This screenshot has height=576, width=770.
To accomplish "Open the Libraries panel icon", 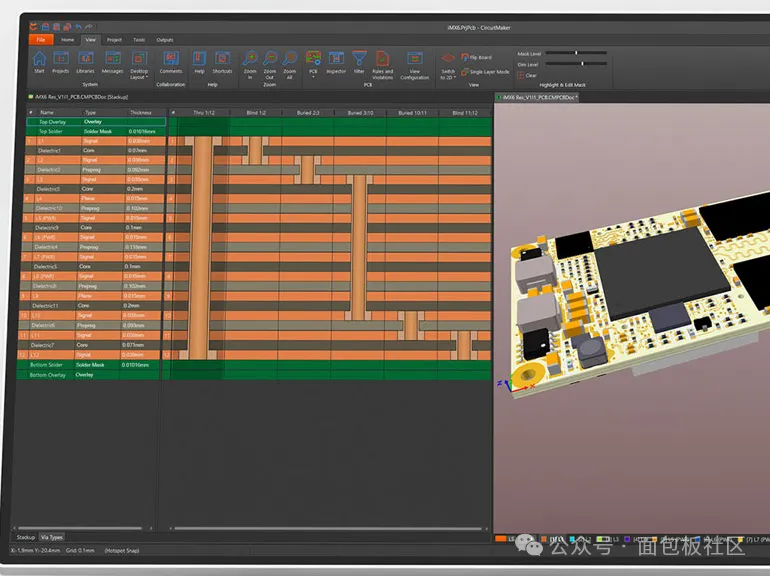I will (86, 60).
